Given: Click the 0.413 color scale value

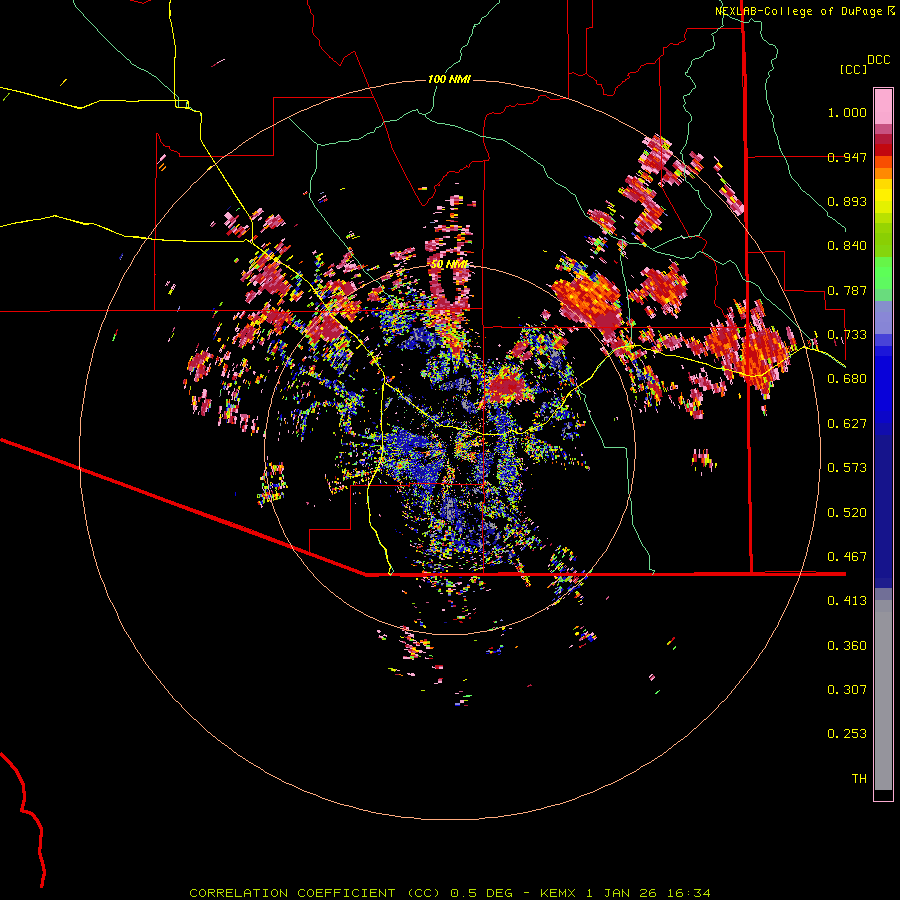Looking at the screenshot, I should [847, 601].
